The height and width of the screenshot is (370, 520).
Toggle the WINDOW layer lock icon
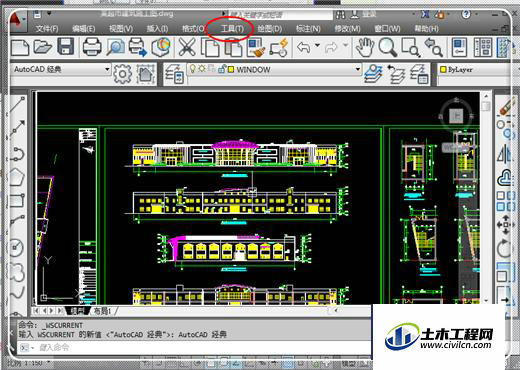click(221, 69)
